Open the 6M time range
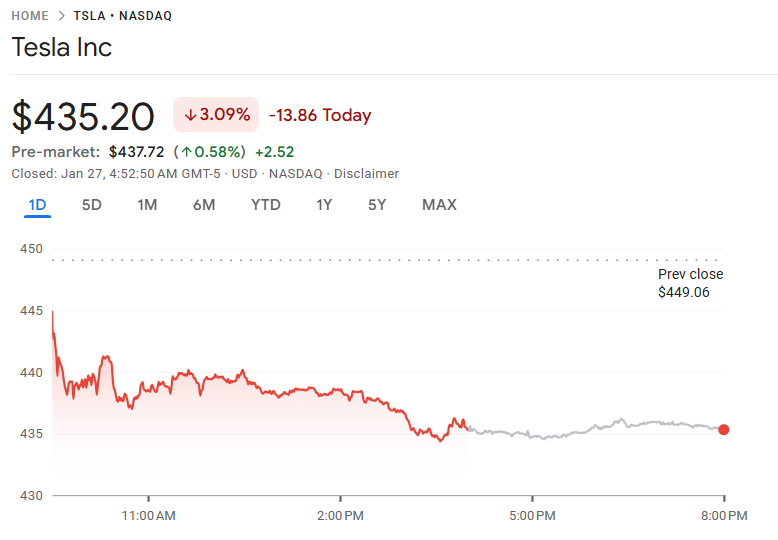 pyautogui.click(x=204, y=205)
